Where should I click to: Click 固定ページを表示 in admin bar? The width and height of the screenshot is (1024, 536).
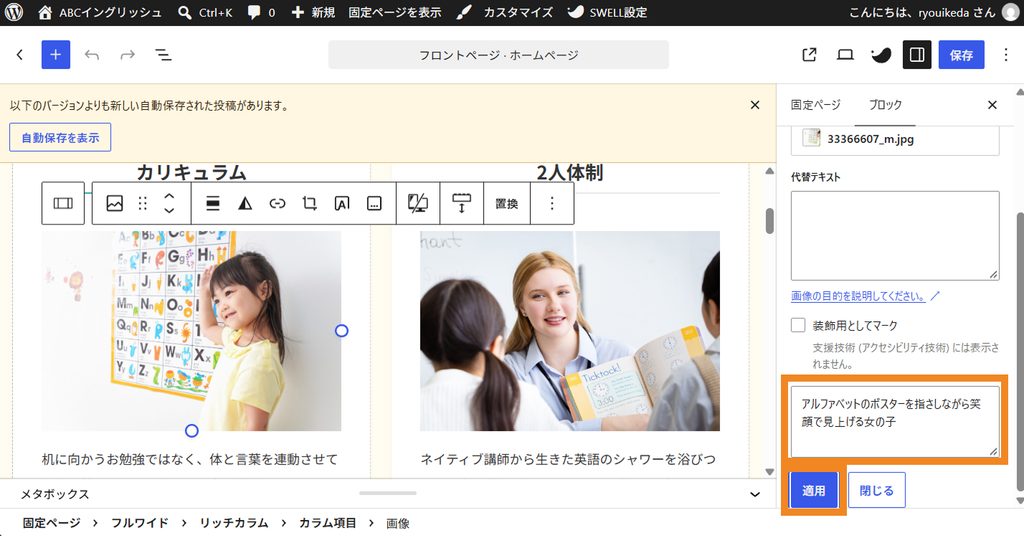(394, 12)
